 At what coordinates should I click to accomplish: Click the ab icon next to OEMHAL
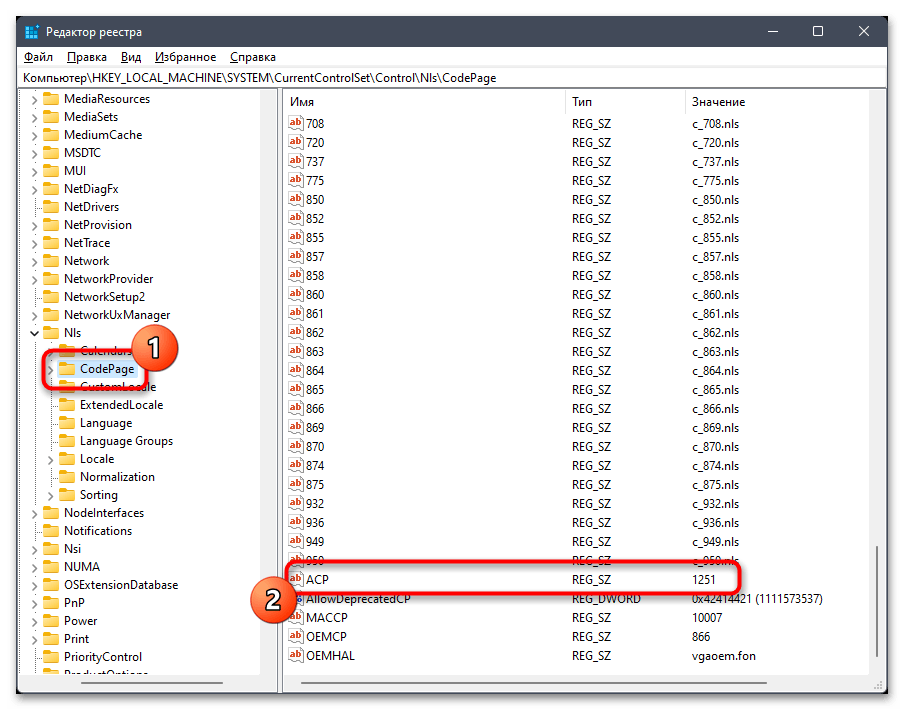296,656
